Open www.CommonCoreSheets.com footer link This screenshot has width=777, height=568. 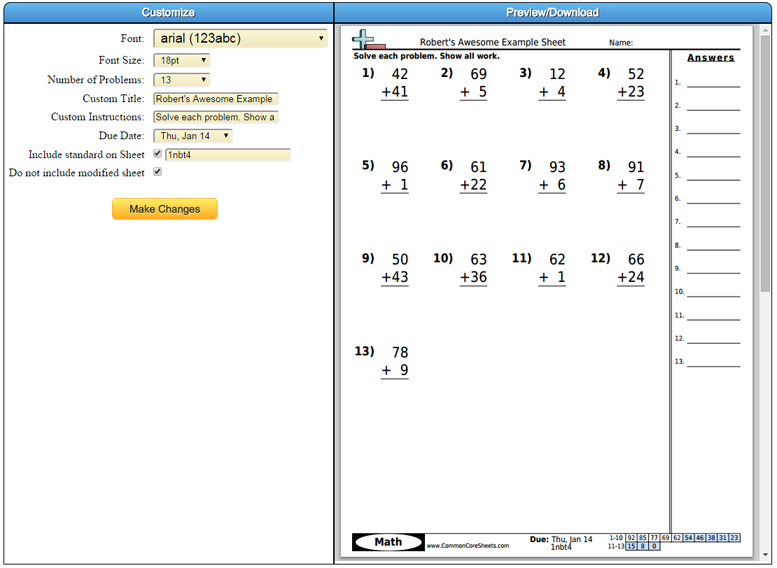(x=468, y=546)
